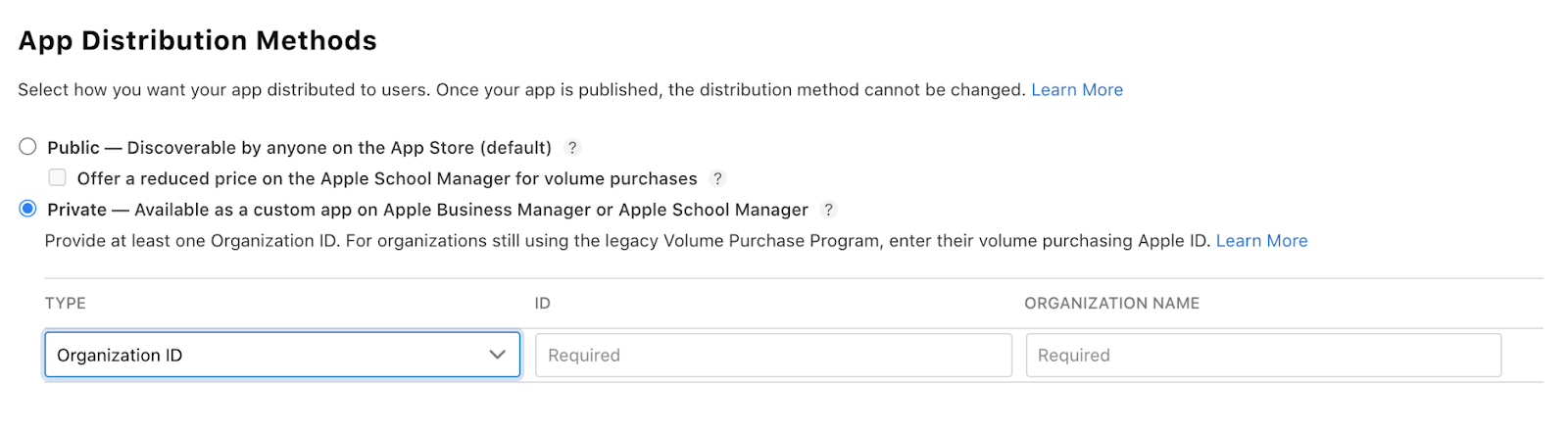Image resolution: width=1568 pixels, height=434 pixels.
Task: Focus the ID required input field
Action: tap(772, 355)
